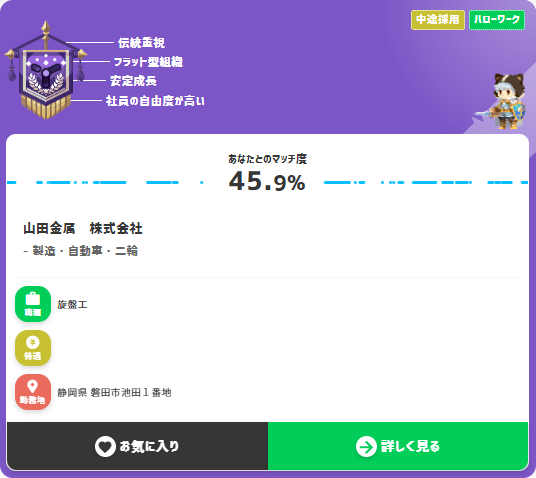This screenshot has width=536, height=478.
Task: Click the heart icon in favorites button
Action: 105,447
